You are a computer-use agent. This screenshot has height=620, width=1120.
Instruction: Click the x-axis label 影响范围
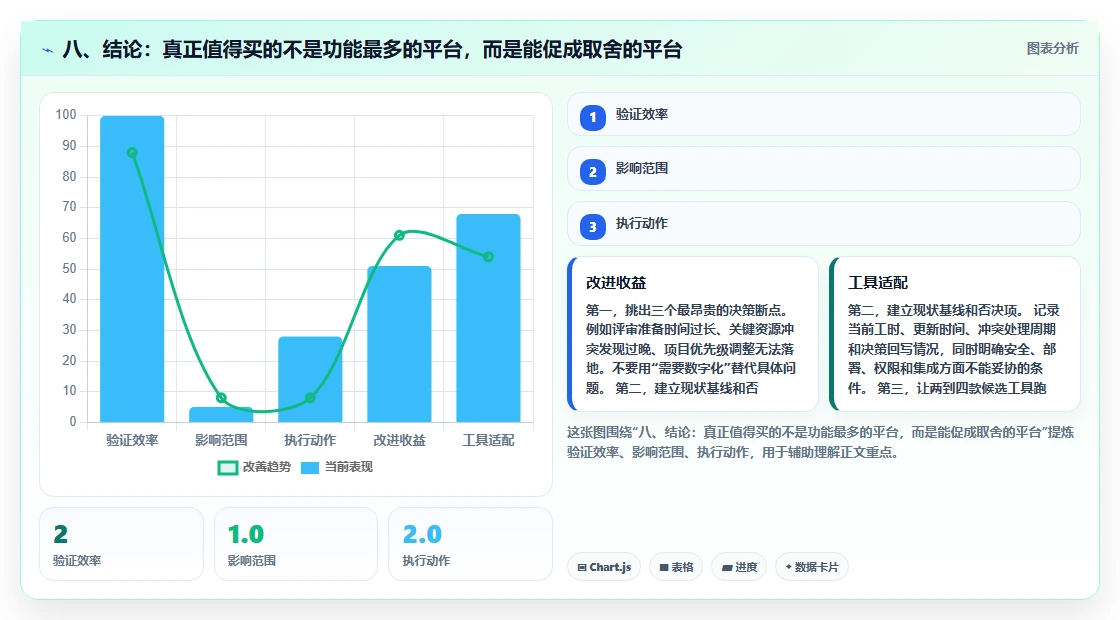[221, 440]
